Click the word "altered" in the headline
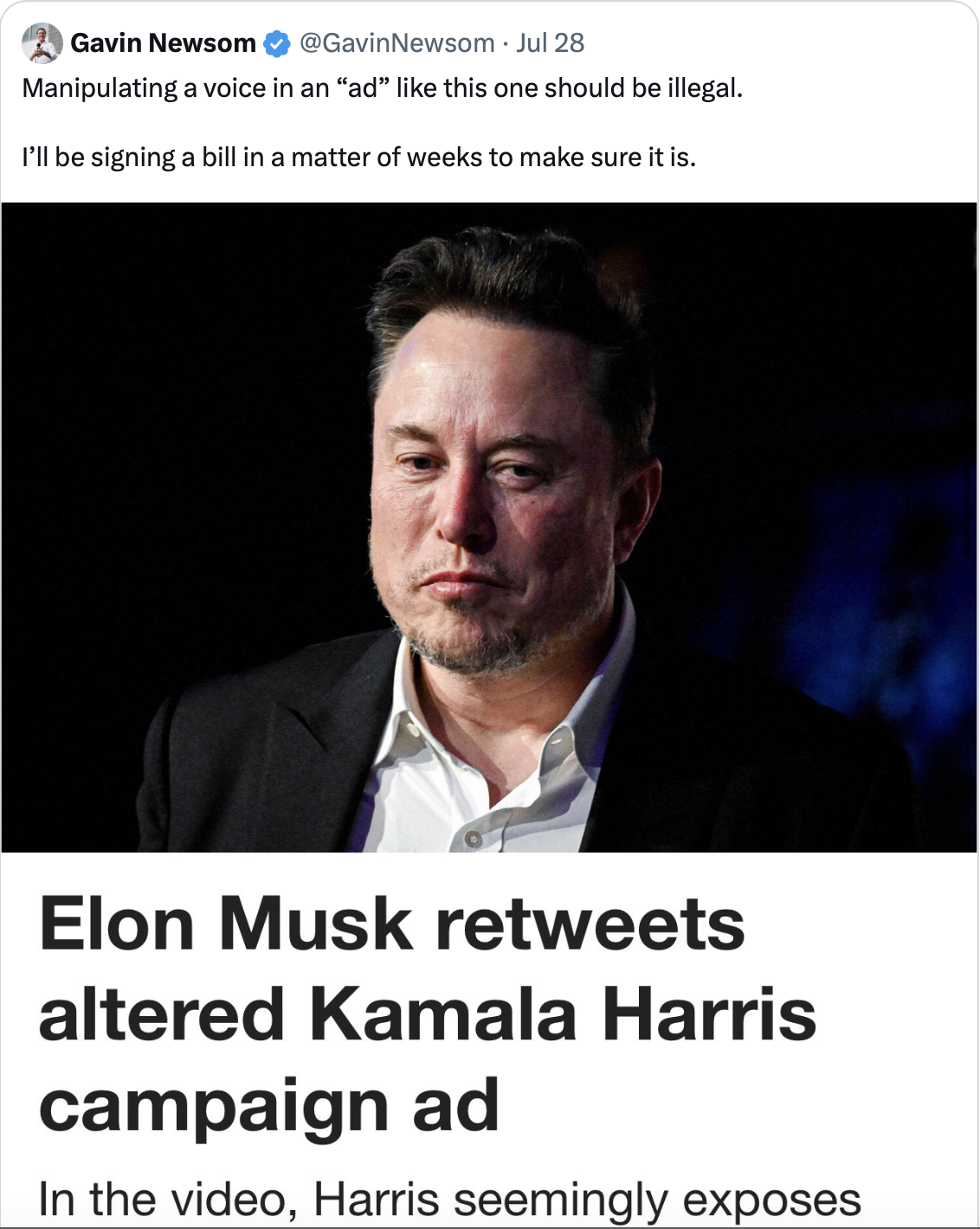 pos(162,1015)
